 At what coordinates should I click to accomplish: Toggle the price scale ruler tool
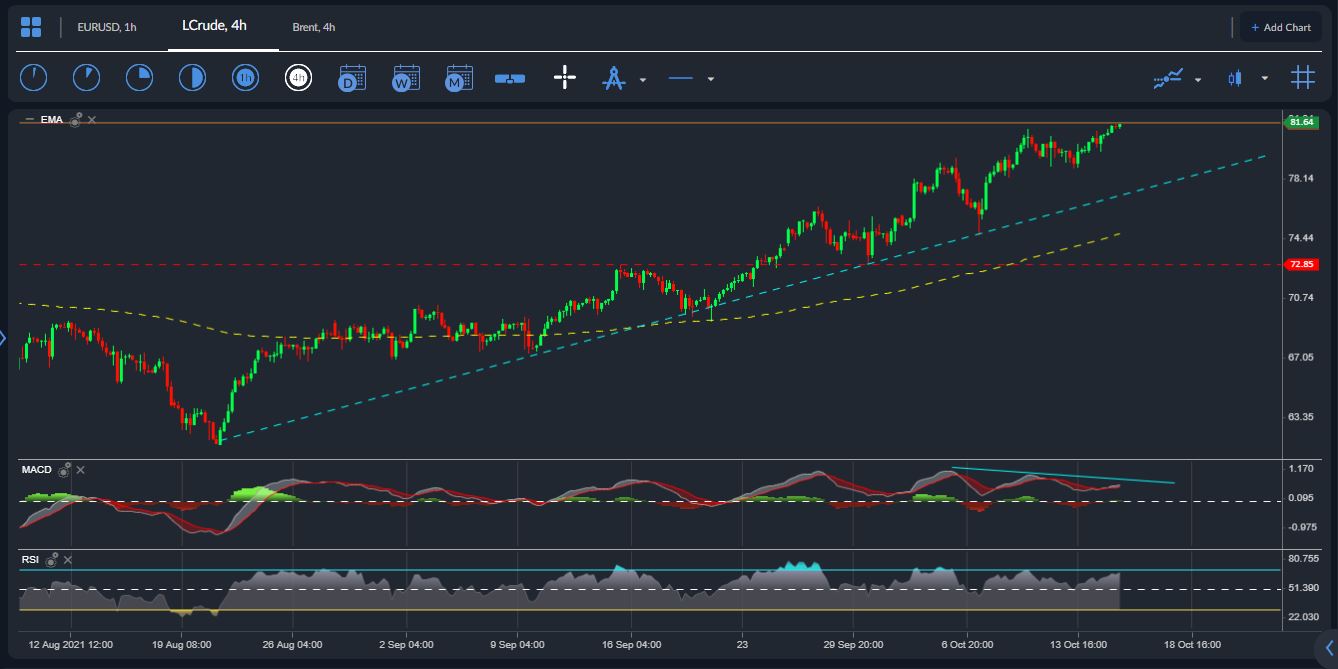click(x=510, y=78)
